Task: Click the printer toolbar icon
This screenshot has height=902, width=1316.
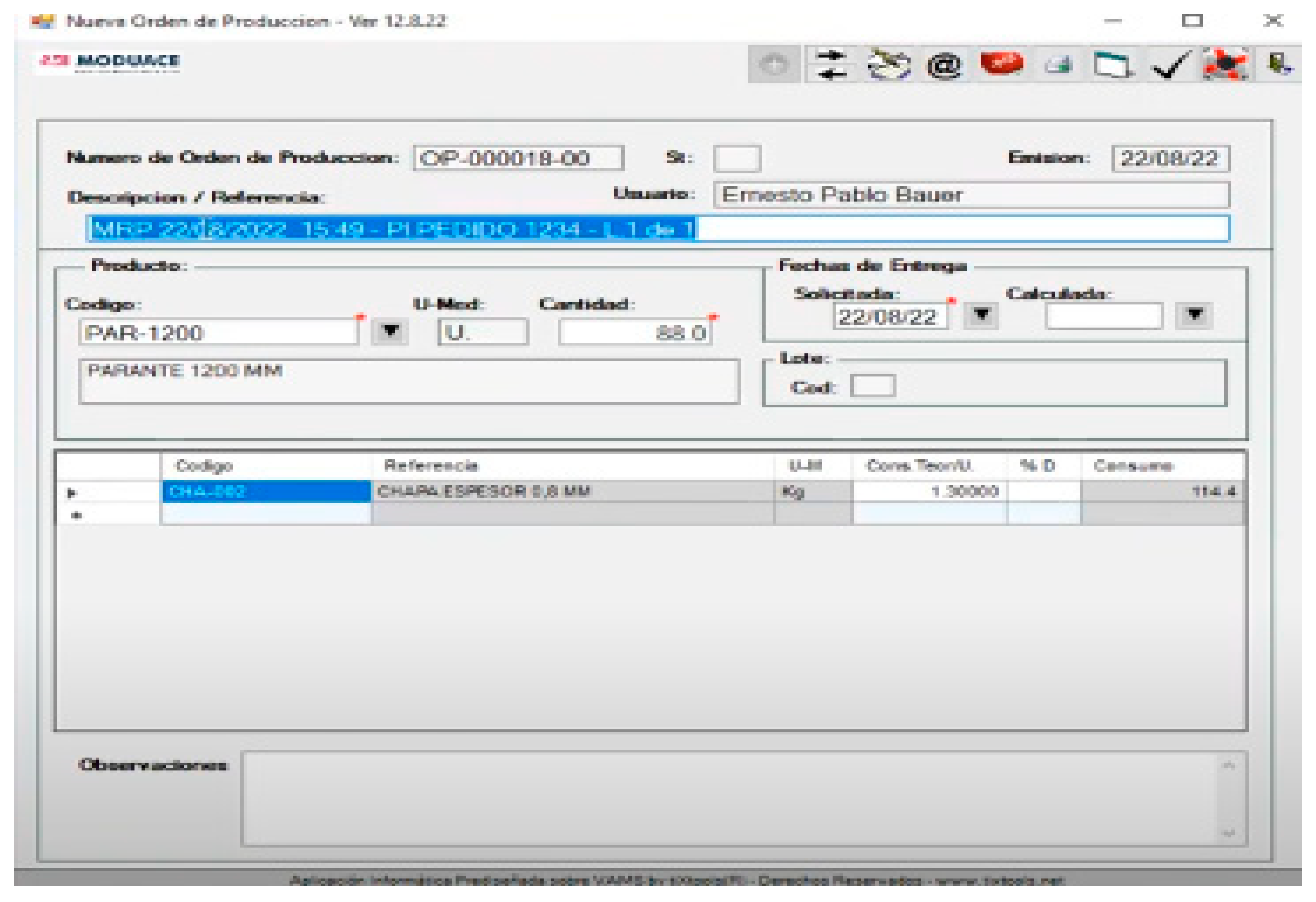Action: point(1058,65)
